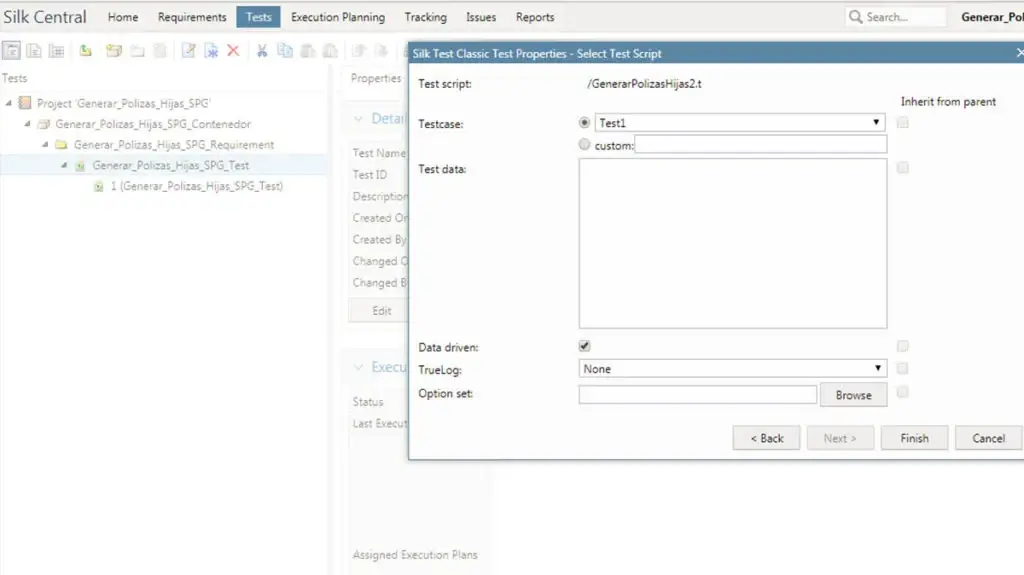
Task: Click the grid view toolbar icon
Action: [57, 50]
